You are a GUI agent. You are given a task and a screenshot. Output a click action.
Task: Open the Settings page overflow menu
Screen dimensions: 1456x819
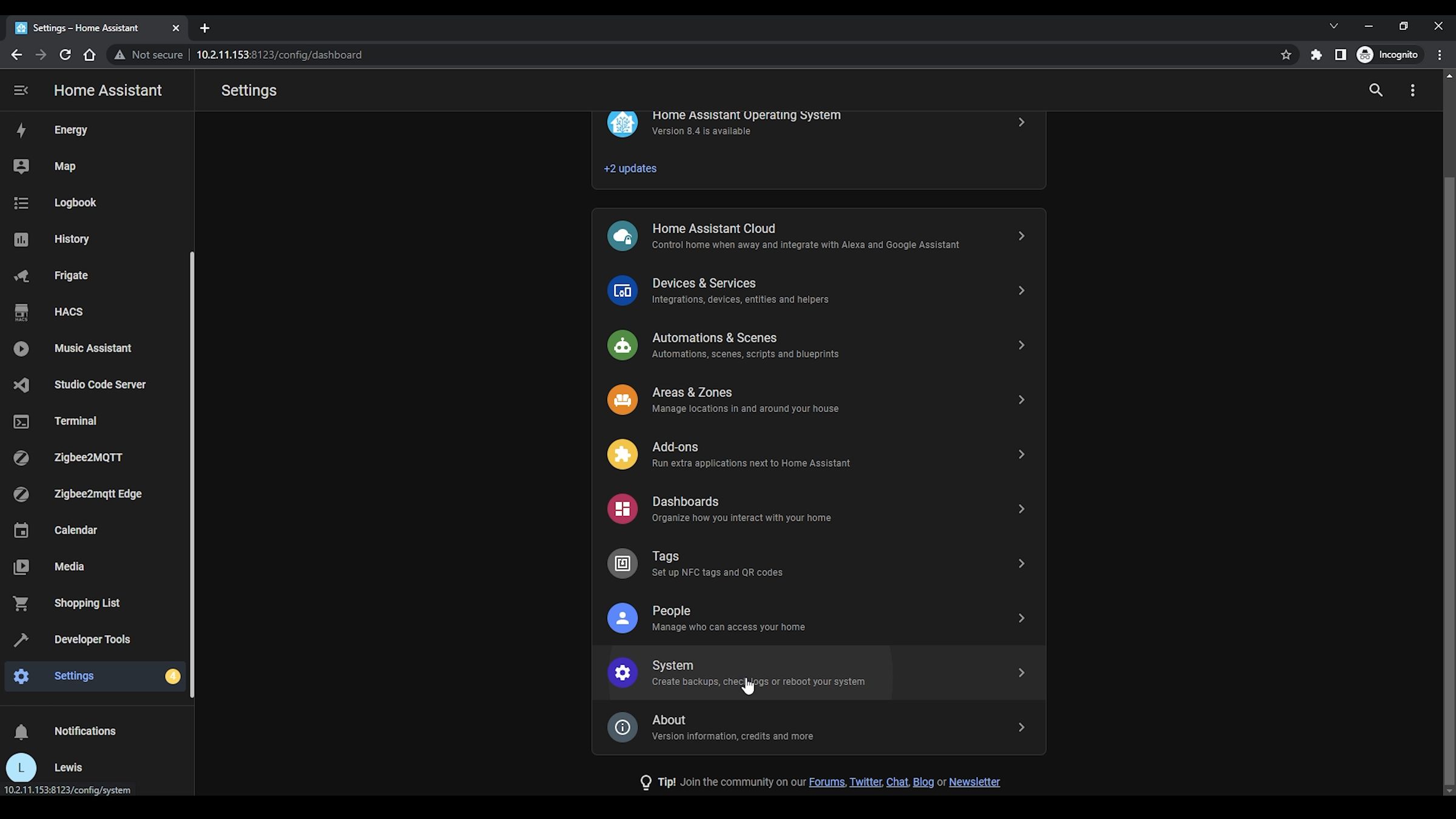pos(1412,90)
